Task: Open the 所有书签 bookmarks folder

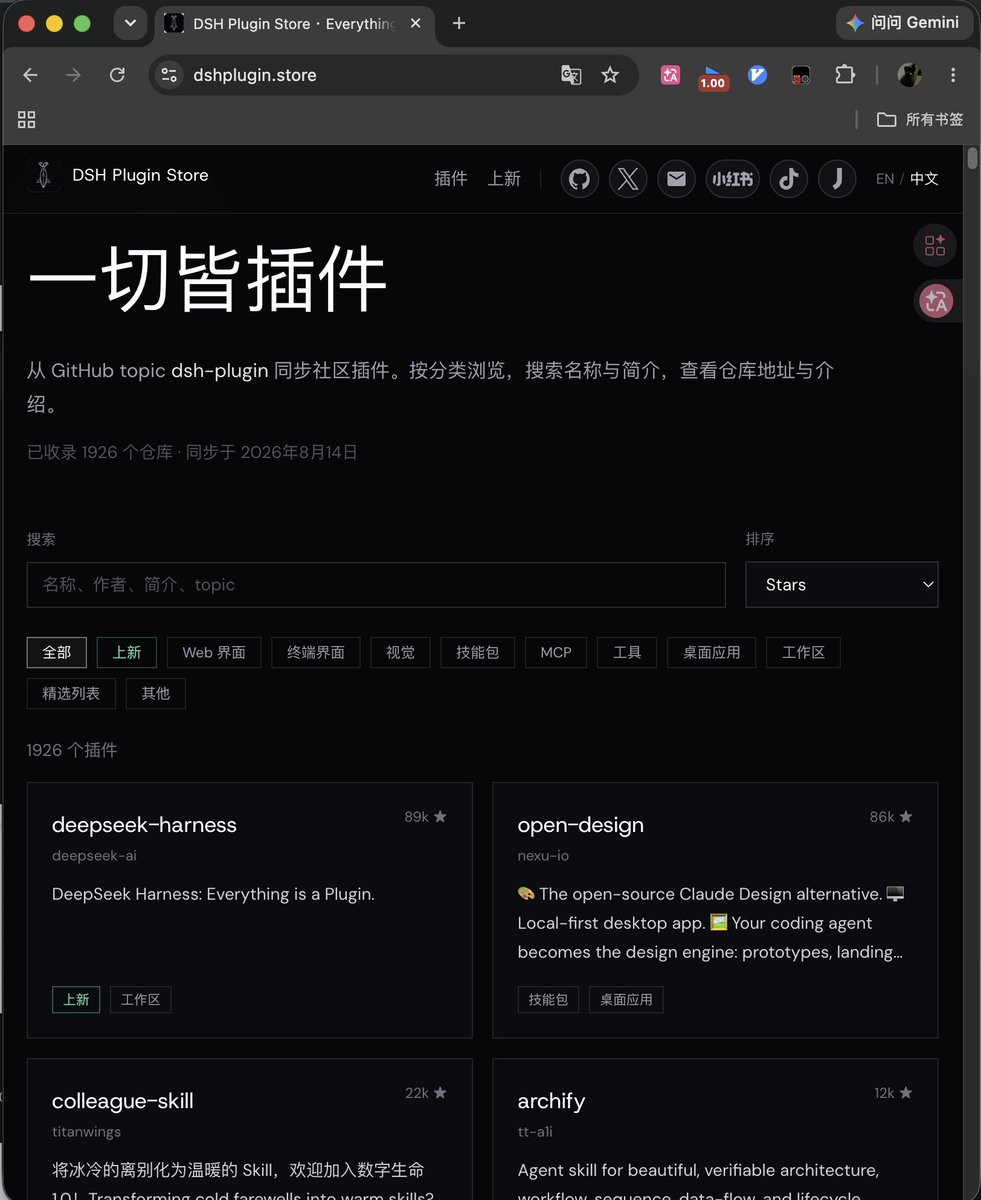Action: coord(920,120)
